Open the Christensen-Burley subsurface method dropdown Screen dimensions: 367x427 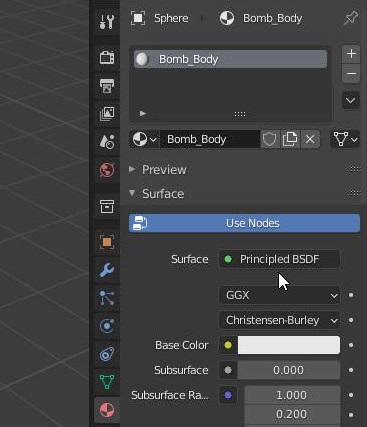279,320
